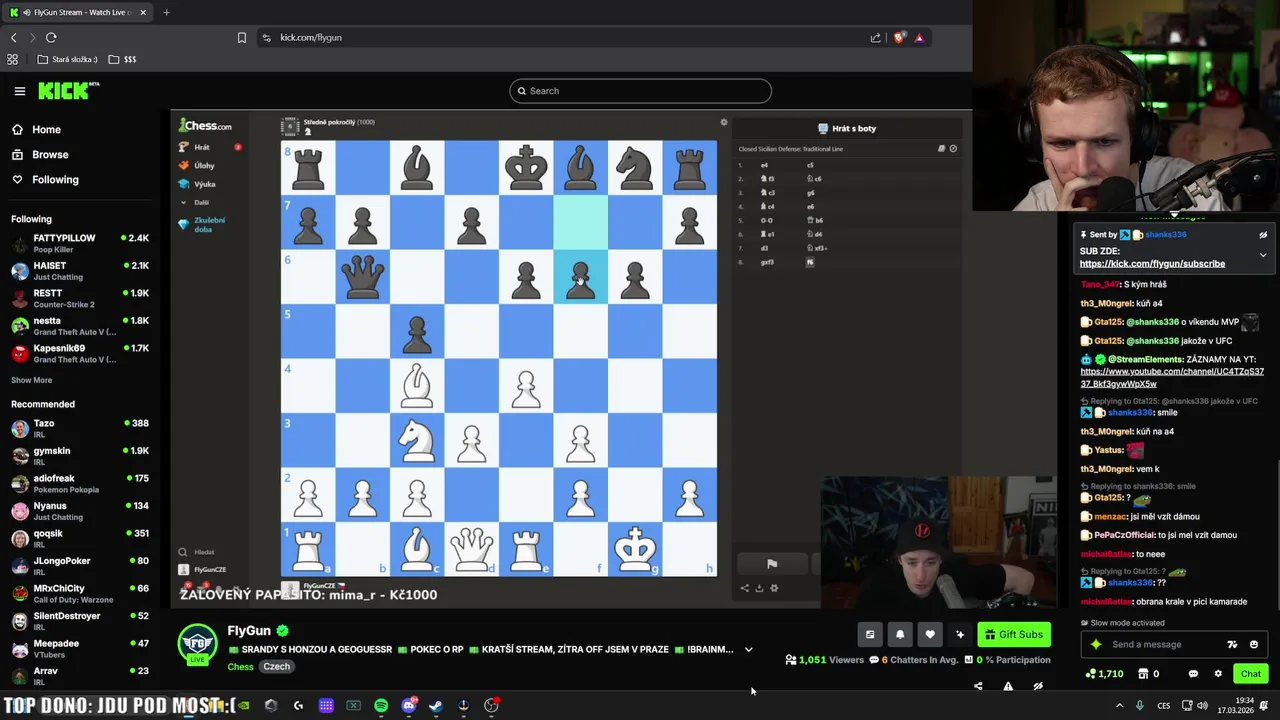1280x720 pixels.
Task: Collapse pinned message chevron
Action: coord(1263,255)
